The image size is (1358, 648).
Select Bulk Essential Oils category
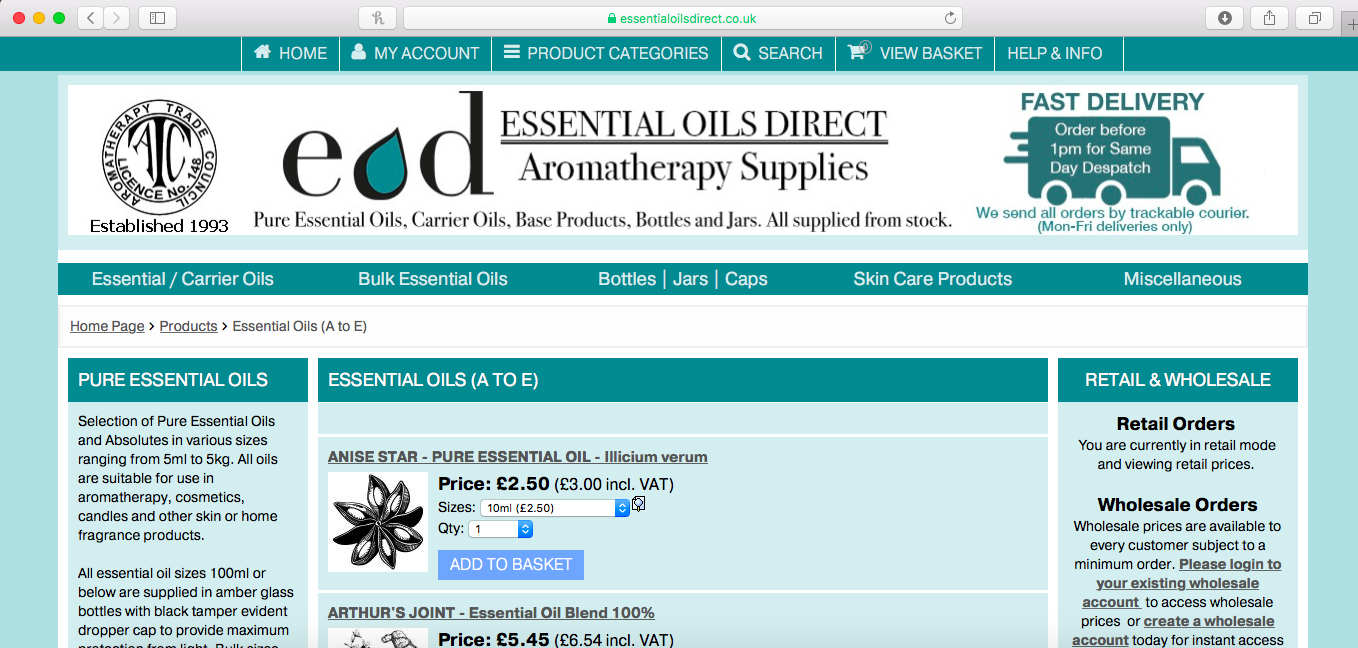(x=433, y=279)
